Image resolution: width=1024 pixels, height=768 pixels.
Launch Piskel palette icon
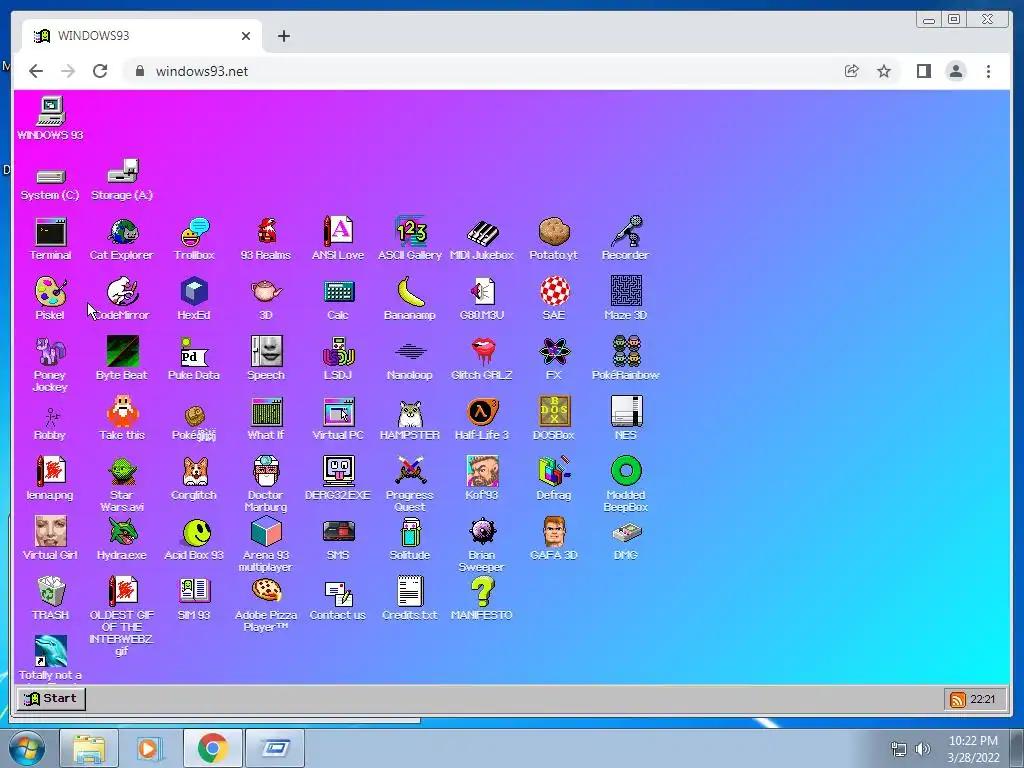point(50,298)
